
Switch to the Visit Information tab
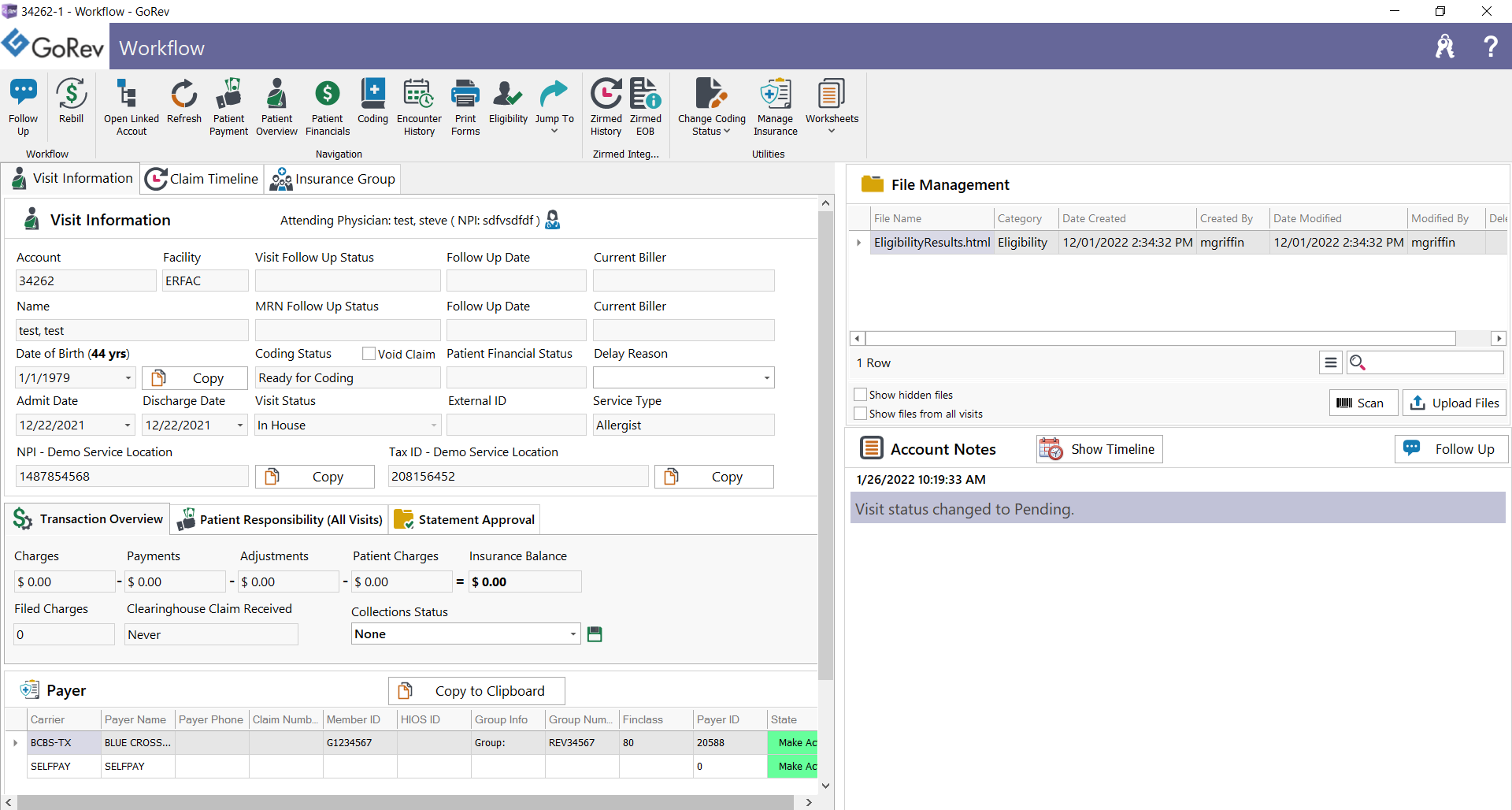tap(72, 179)
